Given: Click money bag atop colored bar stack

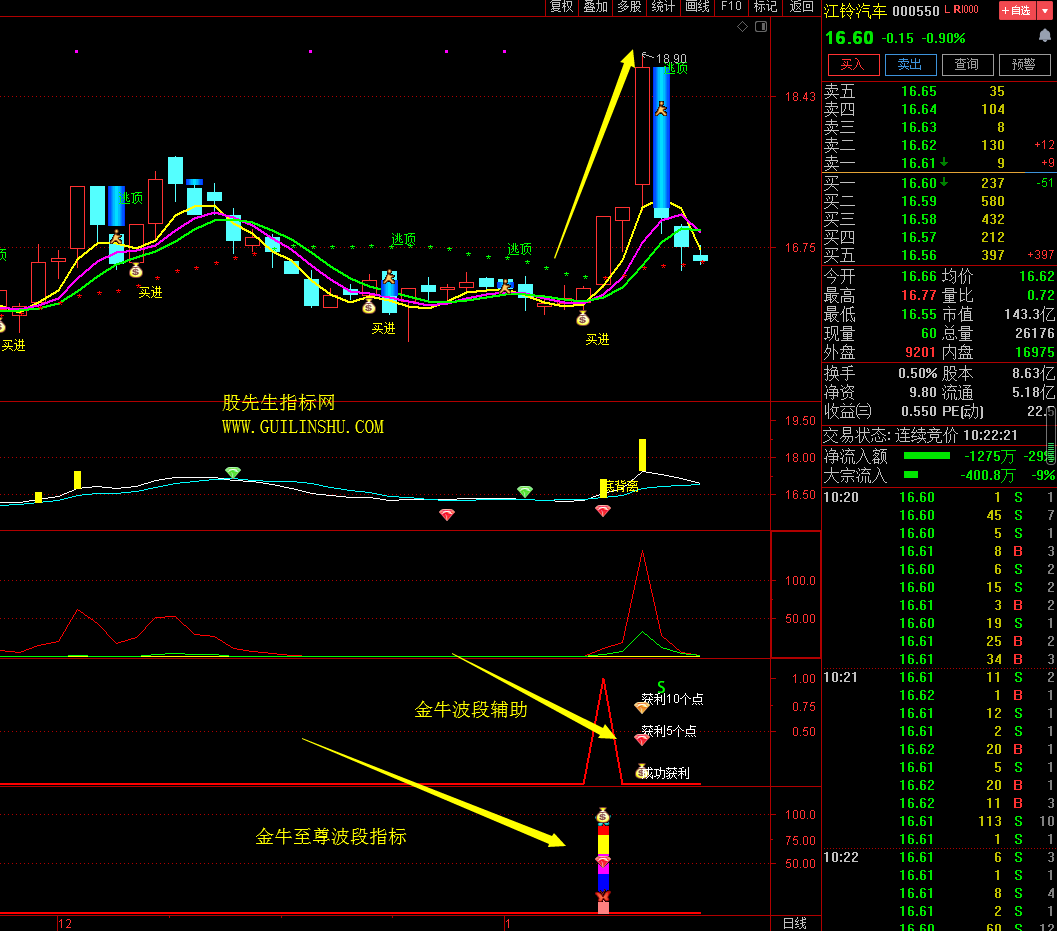Looking at the screenshot, I should tap(603, 815).
